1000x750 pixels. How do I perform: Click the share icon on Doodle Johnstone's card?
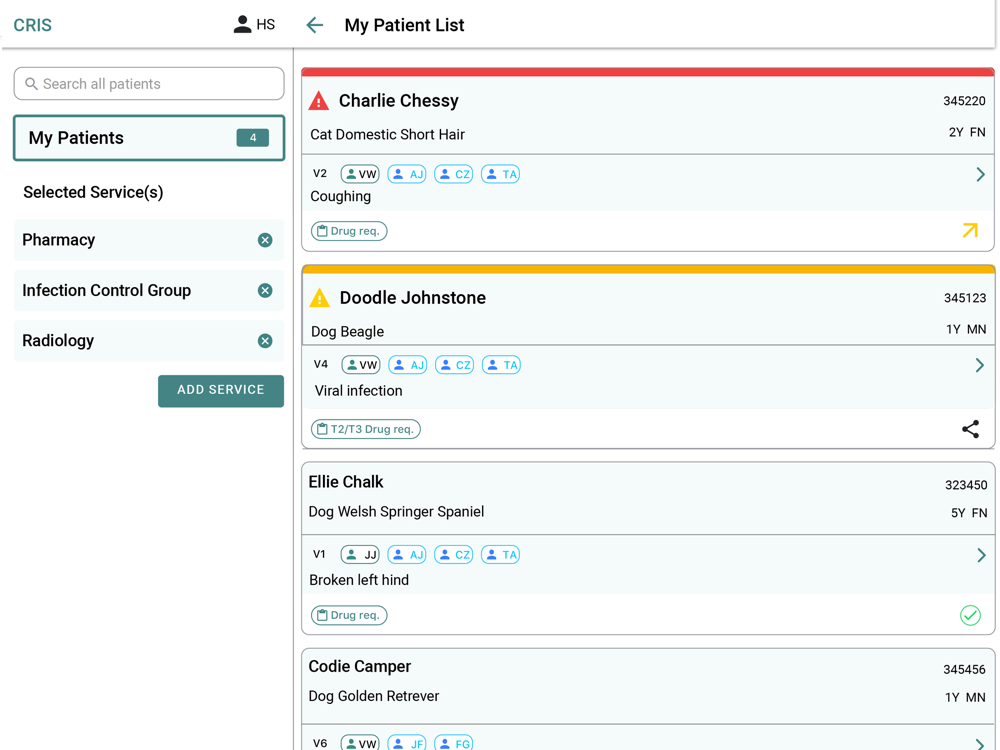coord(970,429)
